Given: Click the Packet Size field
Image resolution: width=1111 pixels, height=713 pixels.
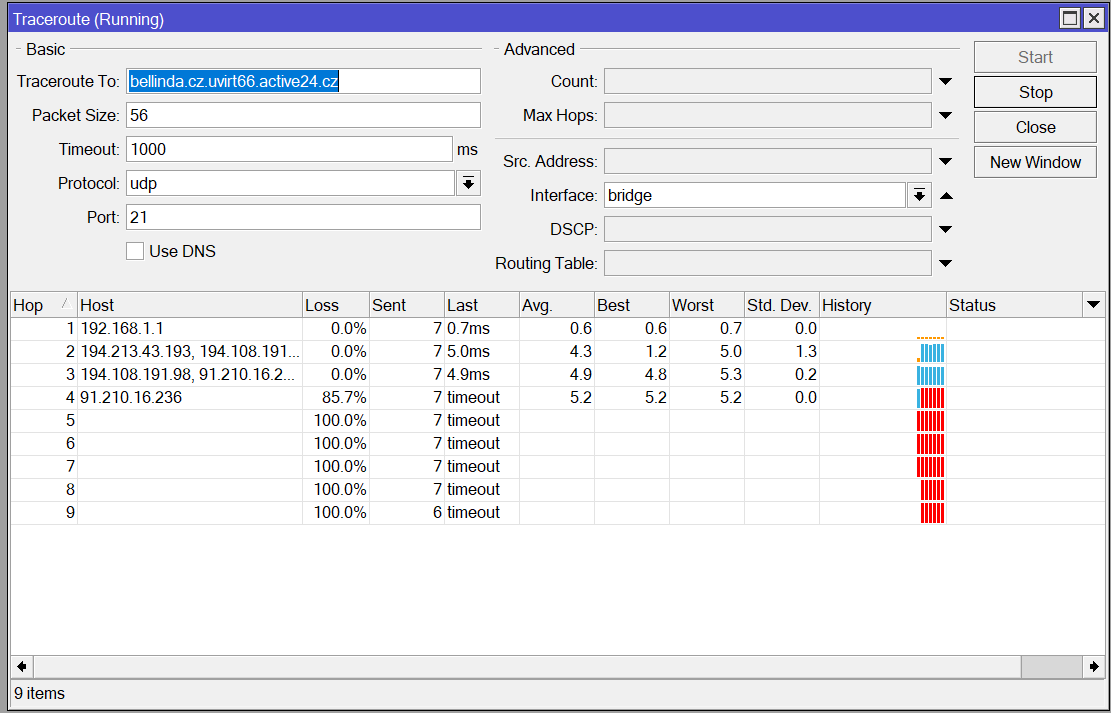Looking at the screenshot, I should click(300, 114).
